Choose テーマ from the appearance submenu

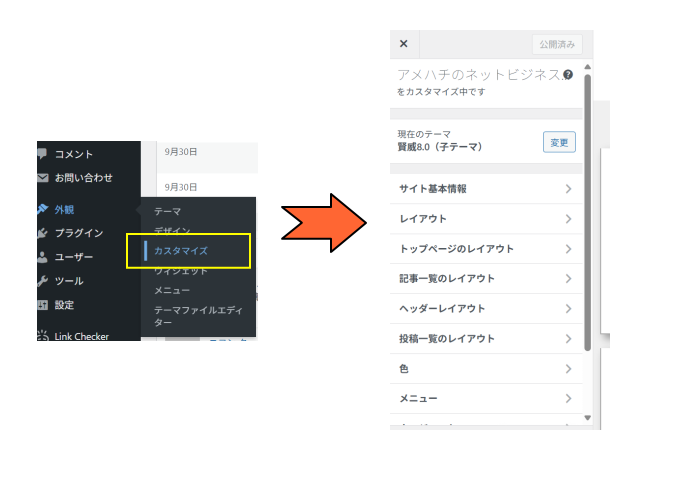pyautogui.click(x=168, y=211)
